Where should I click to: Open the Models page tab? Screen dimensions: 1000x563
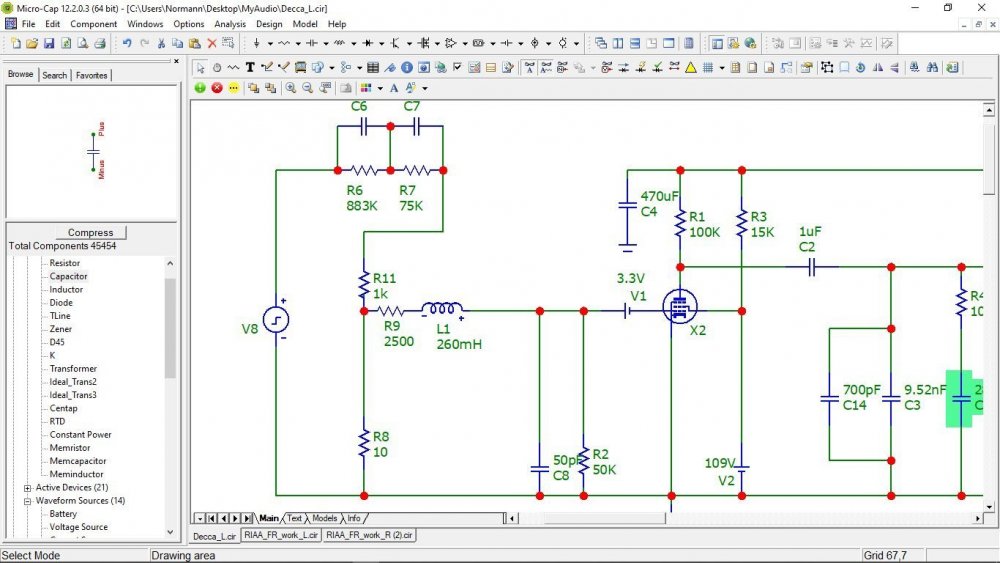[324, 518]
